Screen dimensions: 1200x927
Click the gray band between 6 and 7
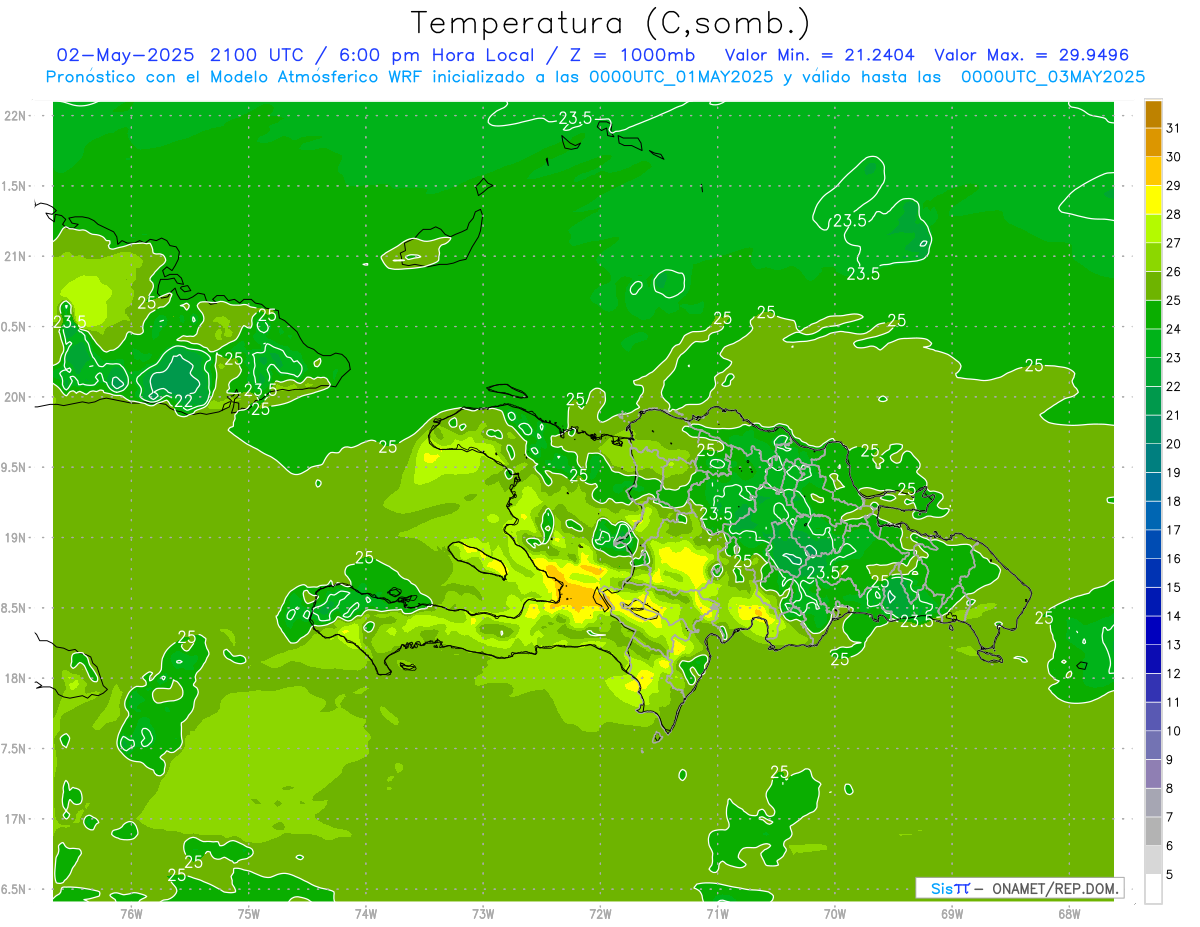pyautogui.click(x=1153, y=831)
